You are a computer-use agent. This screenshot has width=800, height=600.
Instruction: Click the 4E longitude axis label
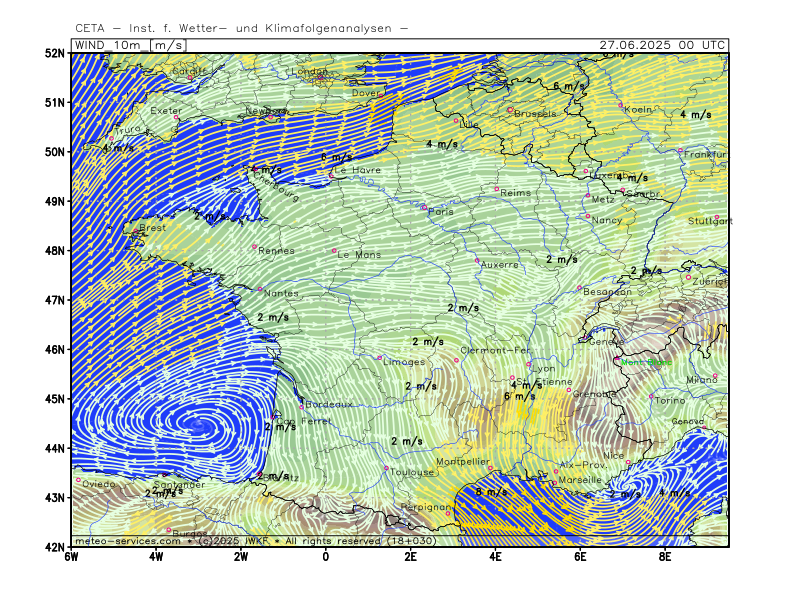tap(495, 557)
